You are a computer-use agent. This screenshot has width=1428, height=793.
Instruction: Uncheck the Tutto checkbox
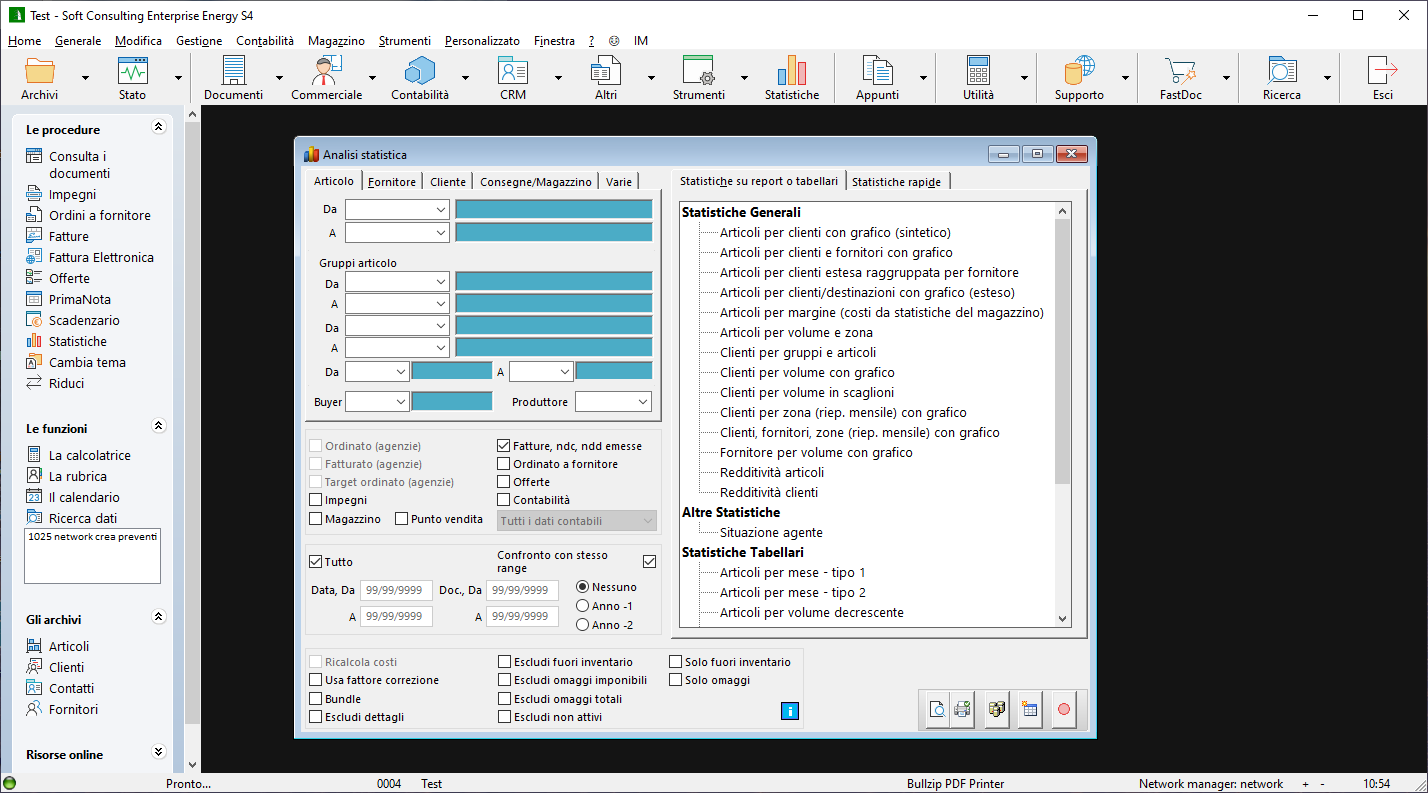point(316,562)
